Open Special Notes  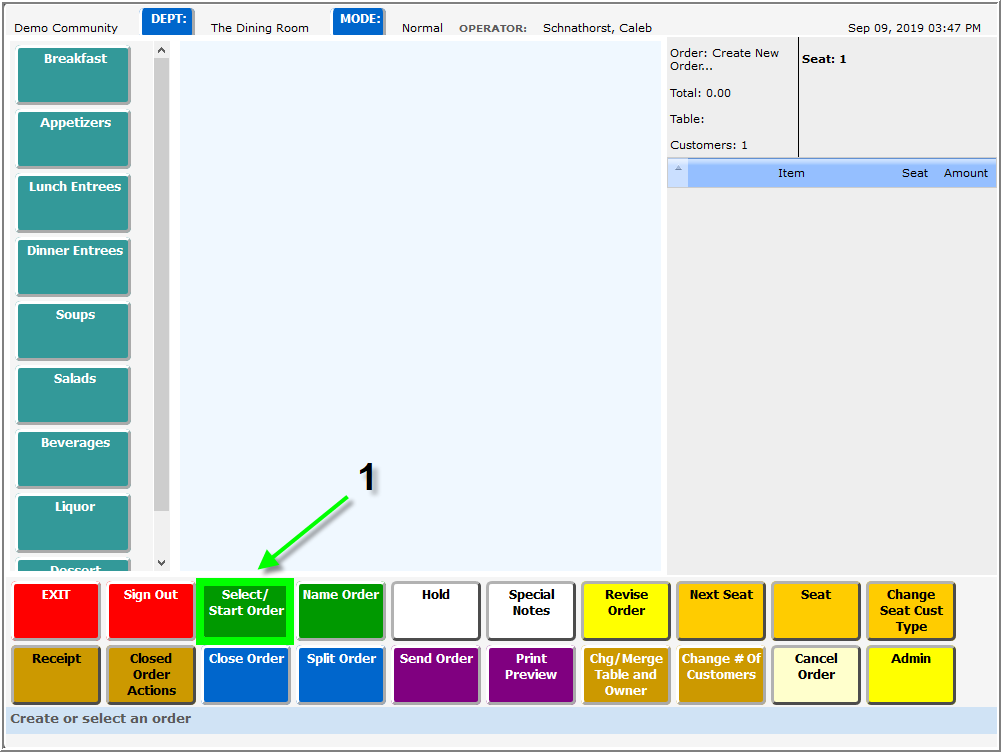point(531,610)
